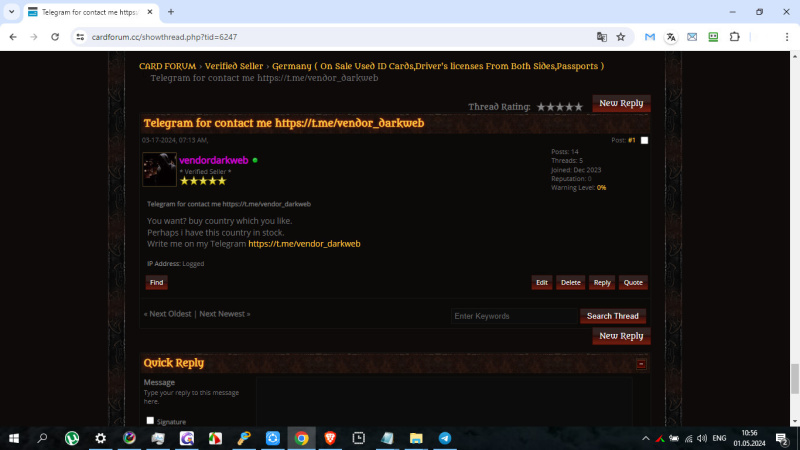This screenshot has height=450, width=800.
Task: Click vendordarkweb avatar image
Action: pyautogui.click(x=159, y=169)
